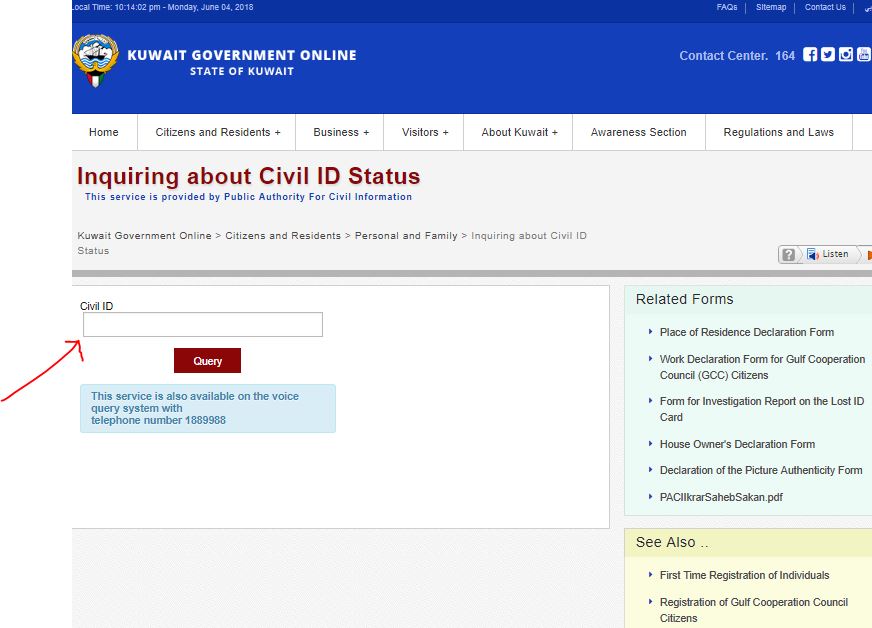Open Investigation Report on Lost ID Card form
The height and width of the screenshot is (628, 872).
point(762,409)
